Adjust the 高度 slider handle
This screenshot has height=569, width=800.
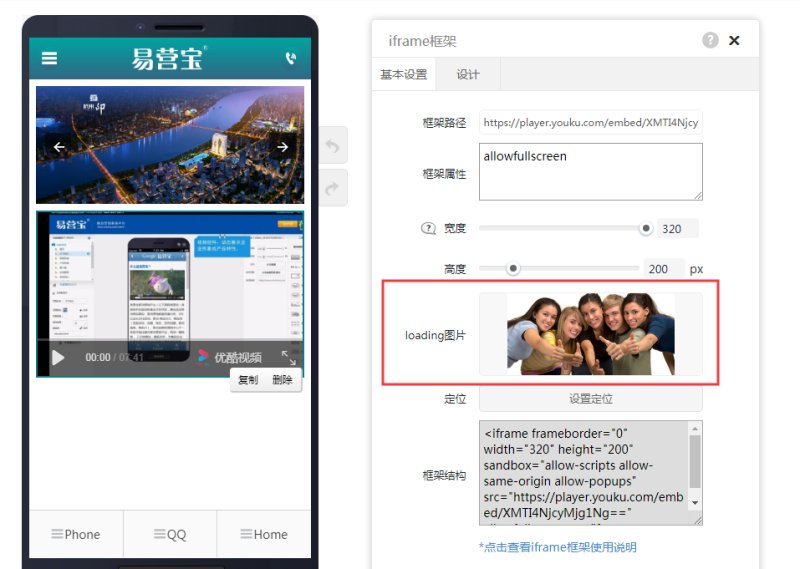(x=513, y=268)
